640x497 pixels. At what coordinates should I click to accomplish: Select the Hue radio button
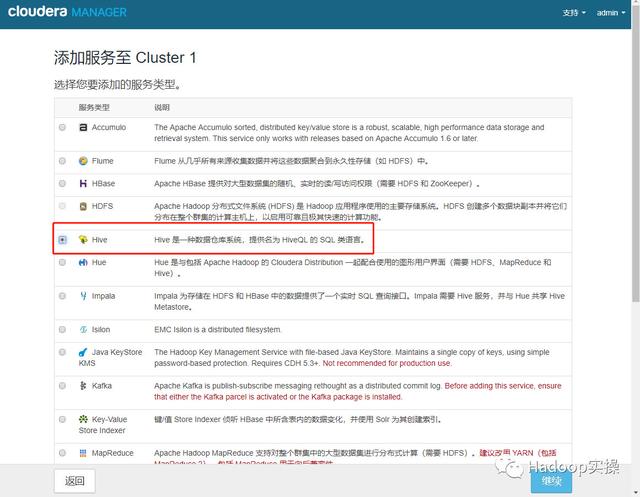click(62, 262)
